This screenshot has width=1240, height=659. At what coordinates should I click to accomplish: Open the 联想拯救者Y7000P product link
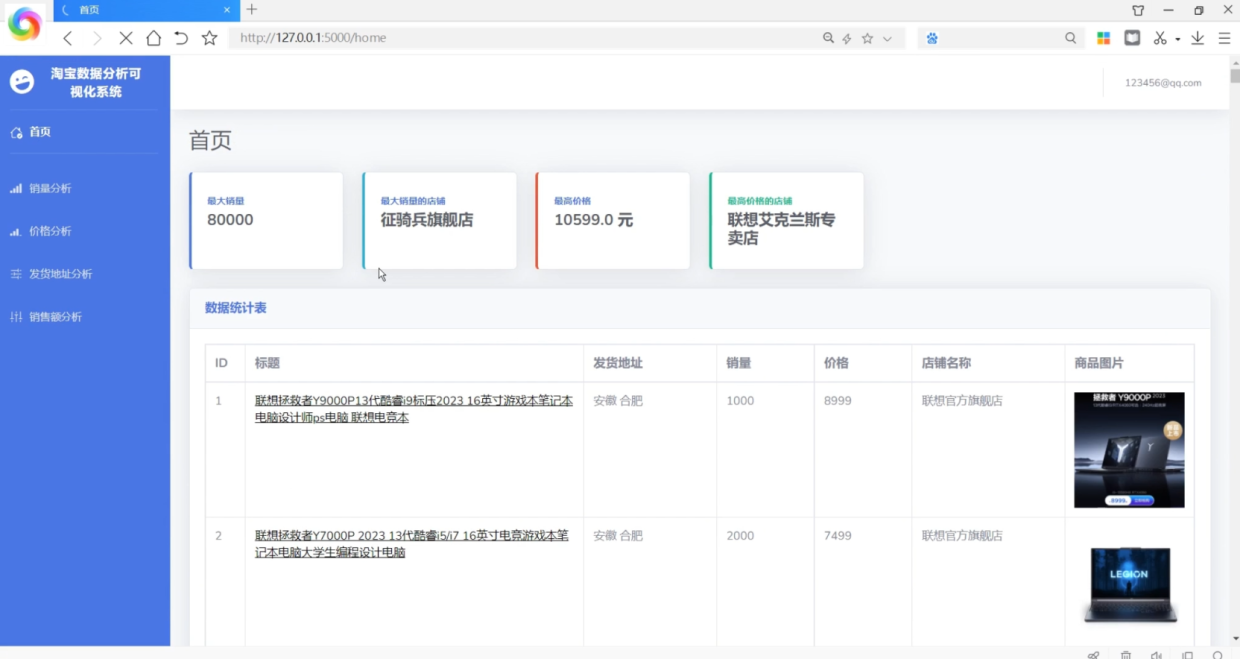click(412, 544)
